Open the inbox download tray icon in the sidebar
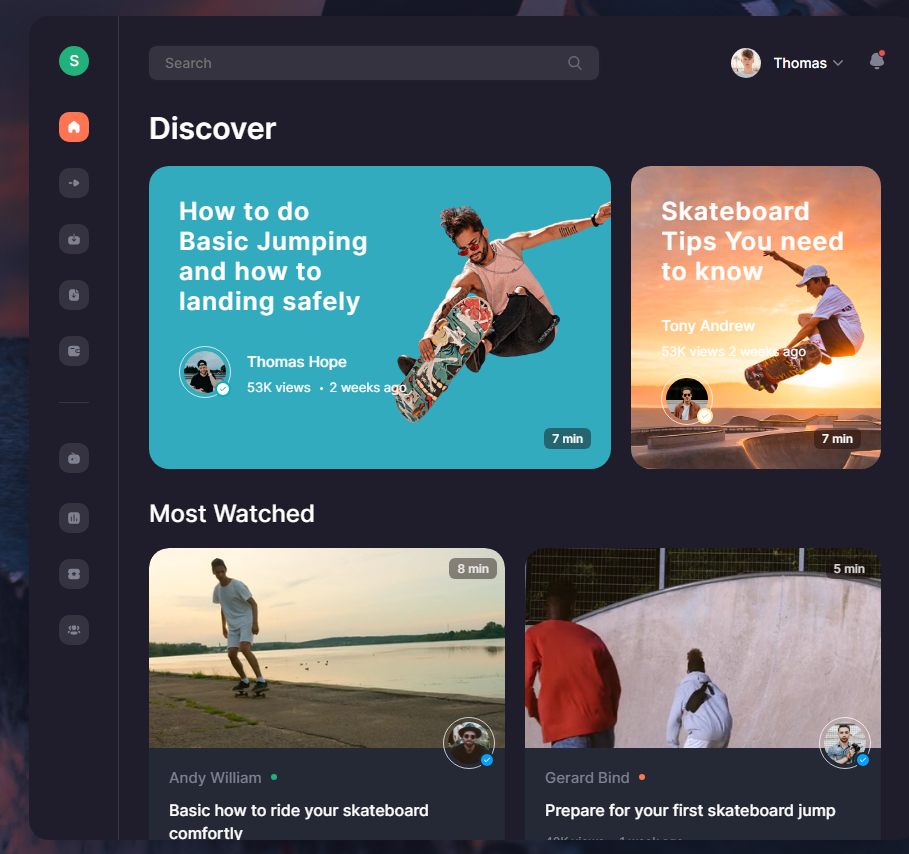Viewport: 909px width, 854px height. (x=74, y=239)
